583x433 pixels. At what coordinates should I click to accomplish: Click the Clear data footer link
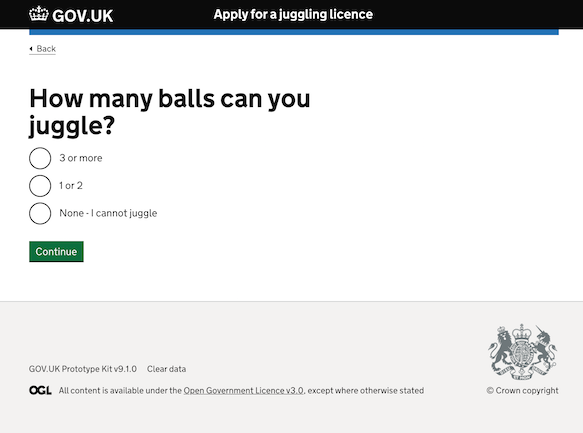tap(166, 369)
